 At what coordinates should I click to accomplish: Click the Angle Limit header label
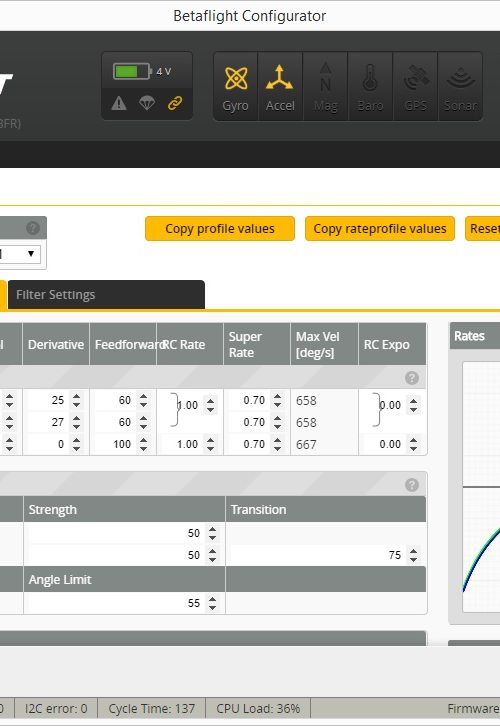pyautogui.click(x=60, y=580)
